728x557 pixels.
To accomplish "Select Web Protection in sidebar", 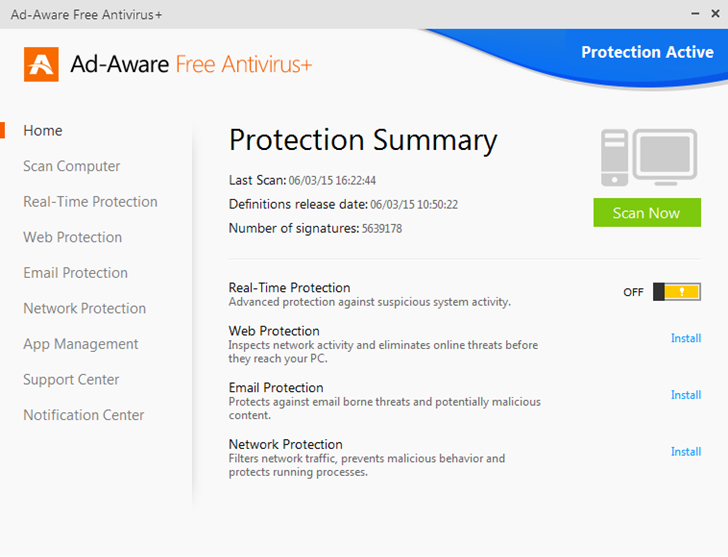I will [x=73, y=237].
